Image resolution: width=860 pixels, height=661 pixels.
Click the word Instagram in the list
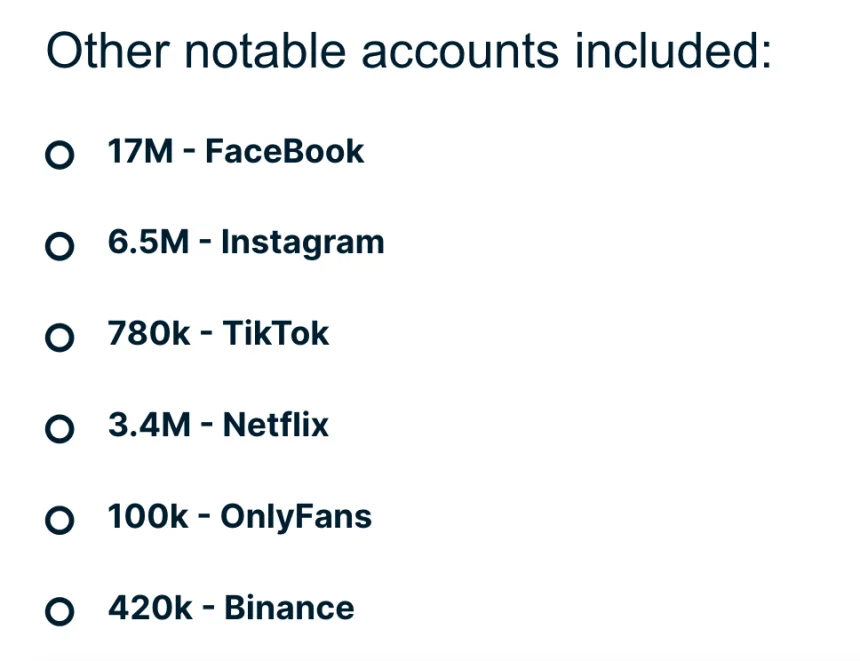(302, 243)
